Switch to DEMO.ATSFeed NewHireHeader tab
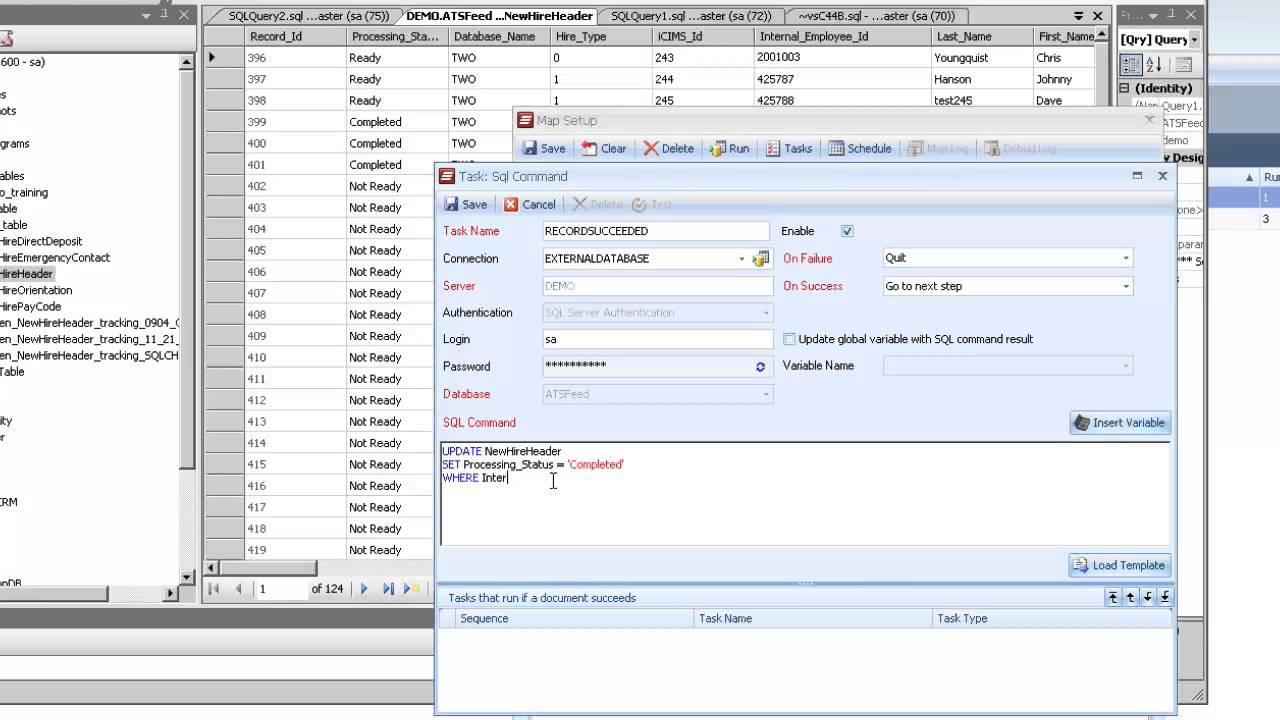 (499, 16)
